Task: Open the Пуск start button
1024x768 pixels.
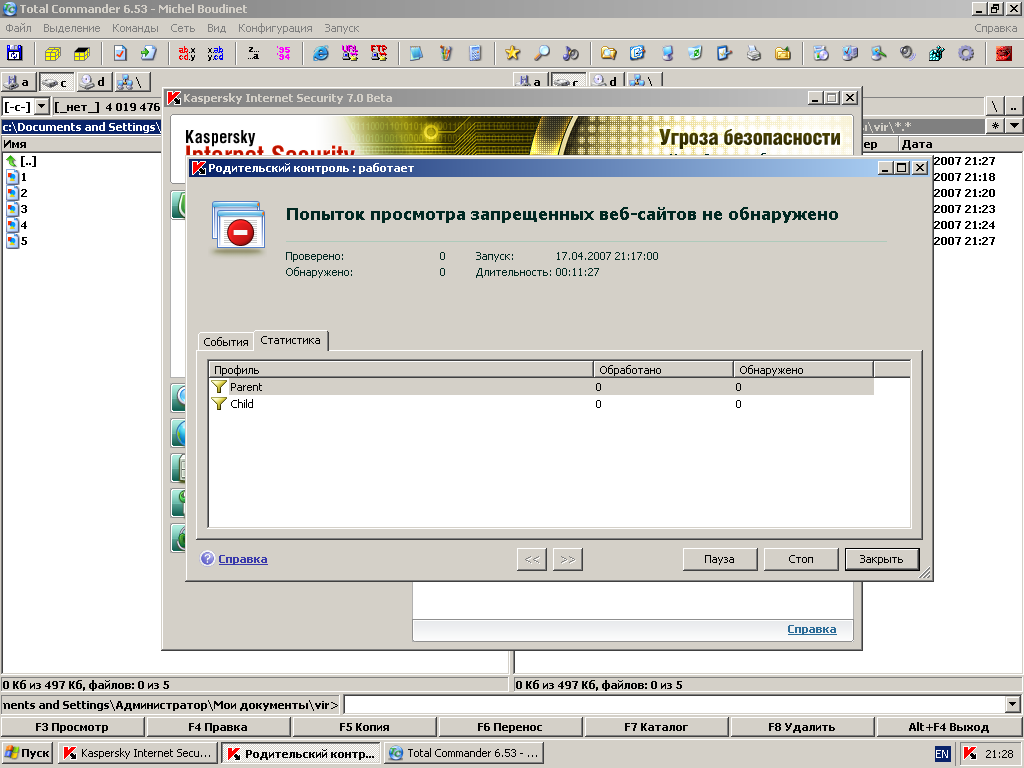Action: click(x=27, y=753)
